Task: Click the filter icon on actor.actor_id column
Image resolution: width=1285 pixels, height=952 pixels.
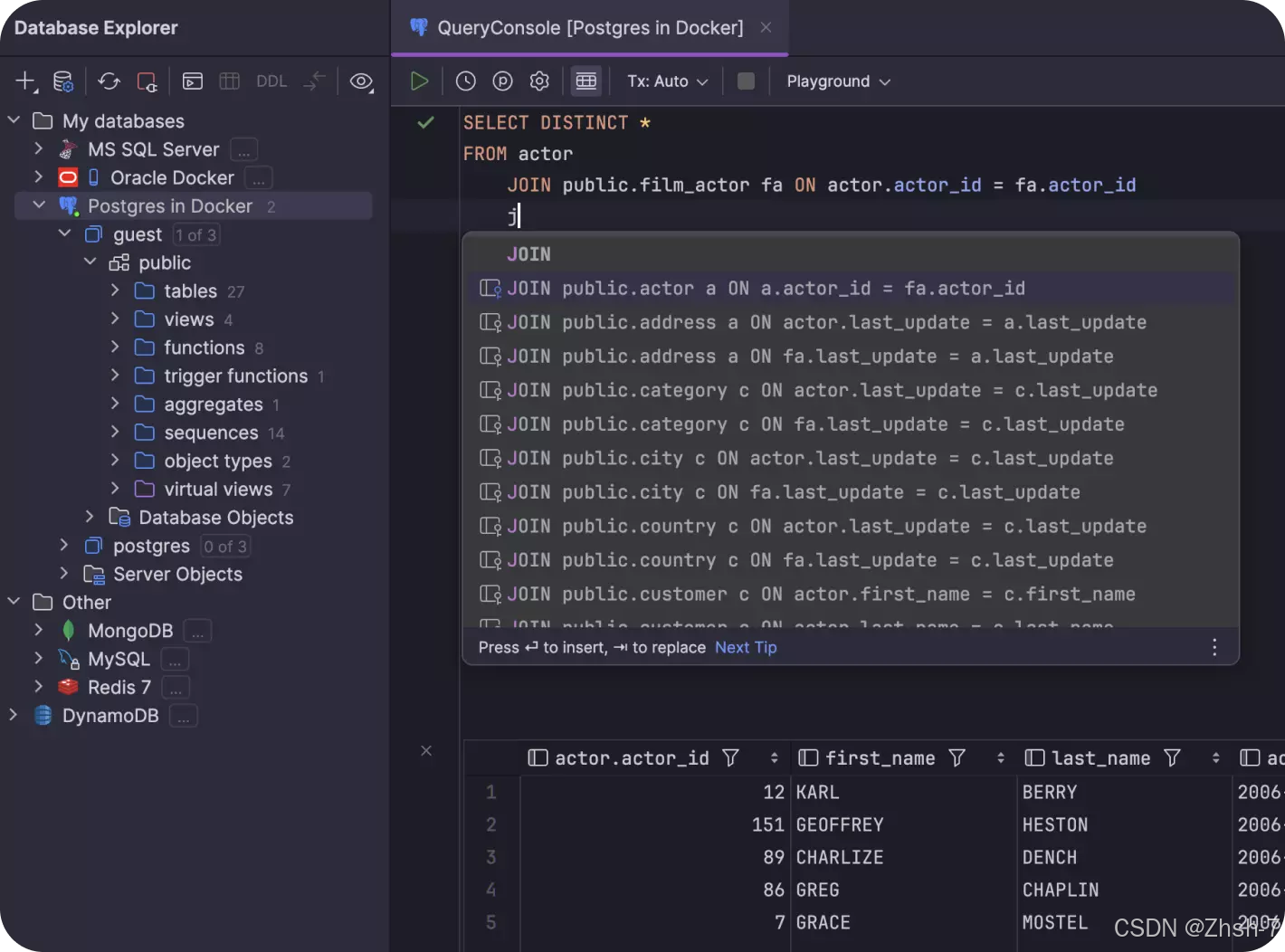Action: [731, 757]
